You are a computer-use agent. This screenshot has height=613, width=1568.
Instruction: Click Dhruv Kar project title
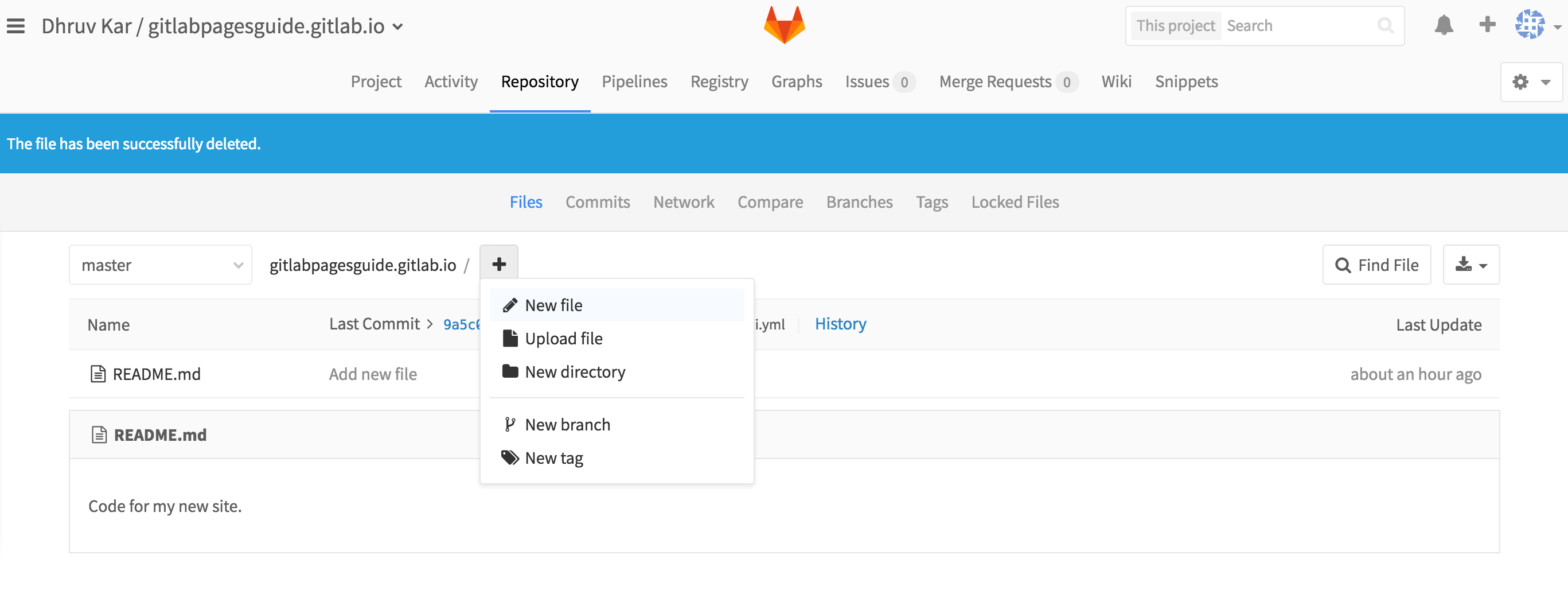point(87,26)
